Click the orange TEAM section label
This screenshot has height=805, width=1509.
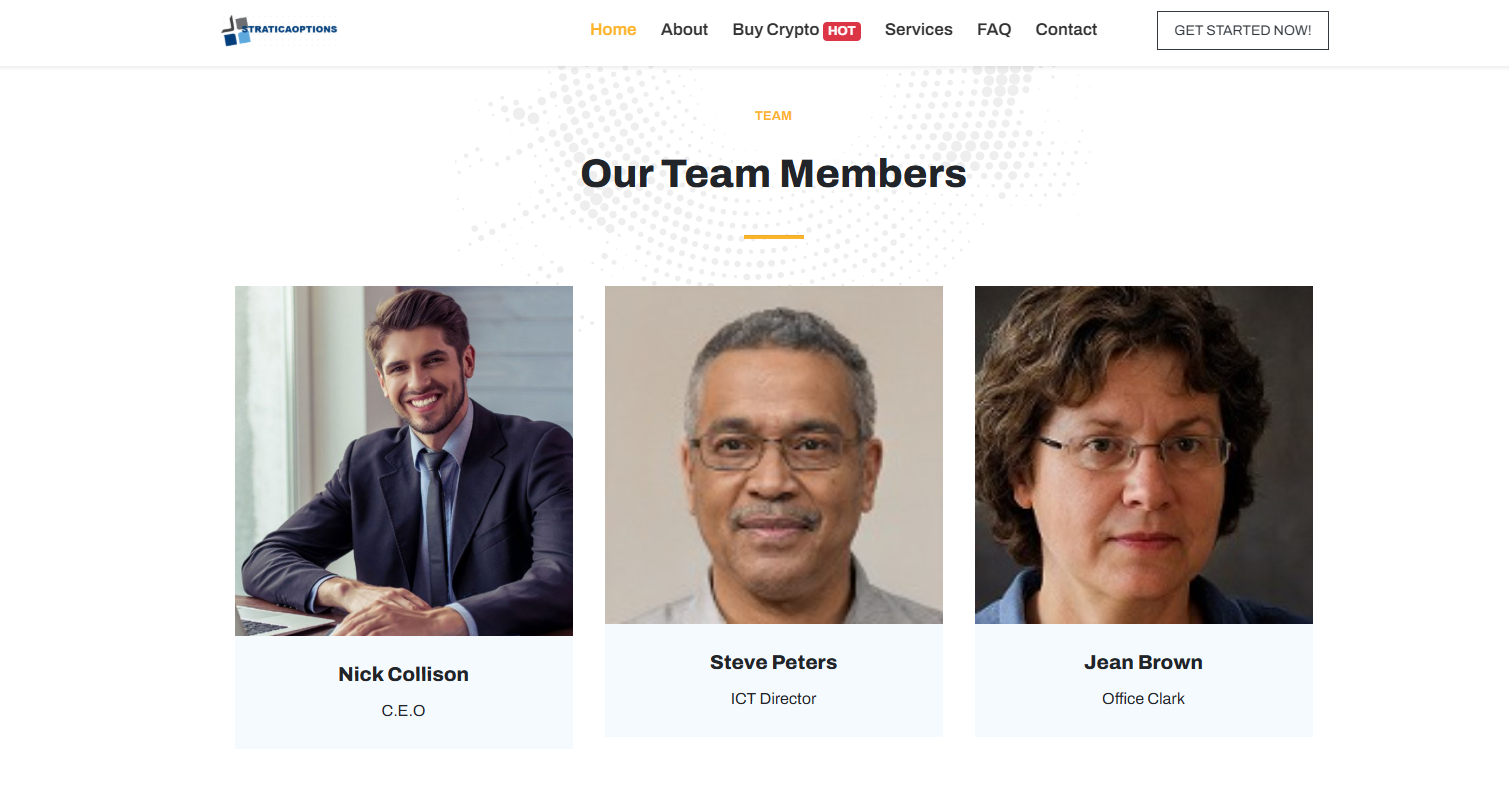coord(773,116)
